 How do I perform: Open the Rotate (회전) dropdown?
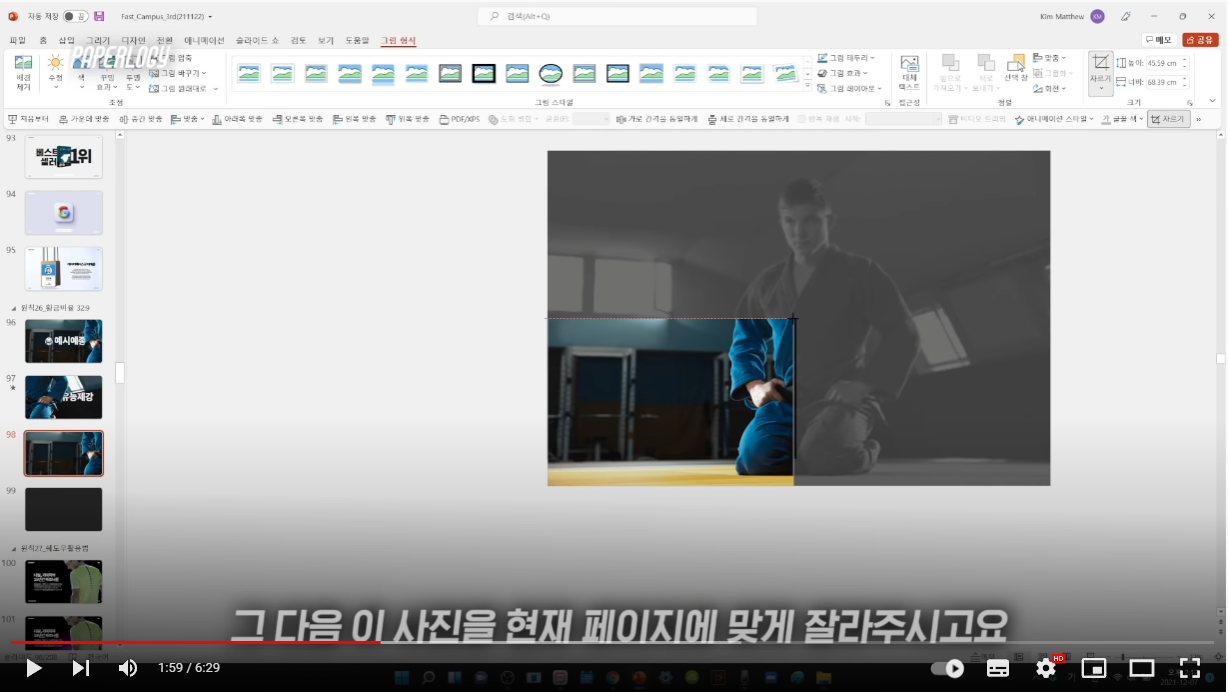point(1050,88)
